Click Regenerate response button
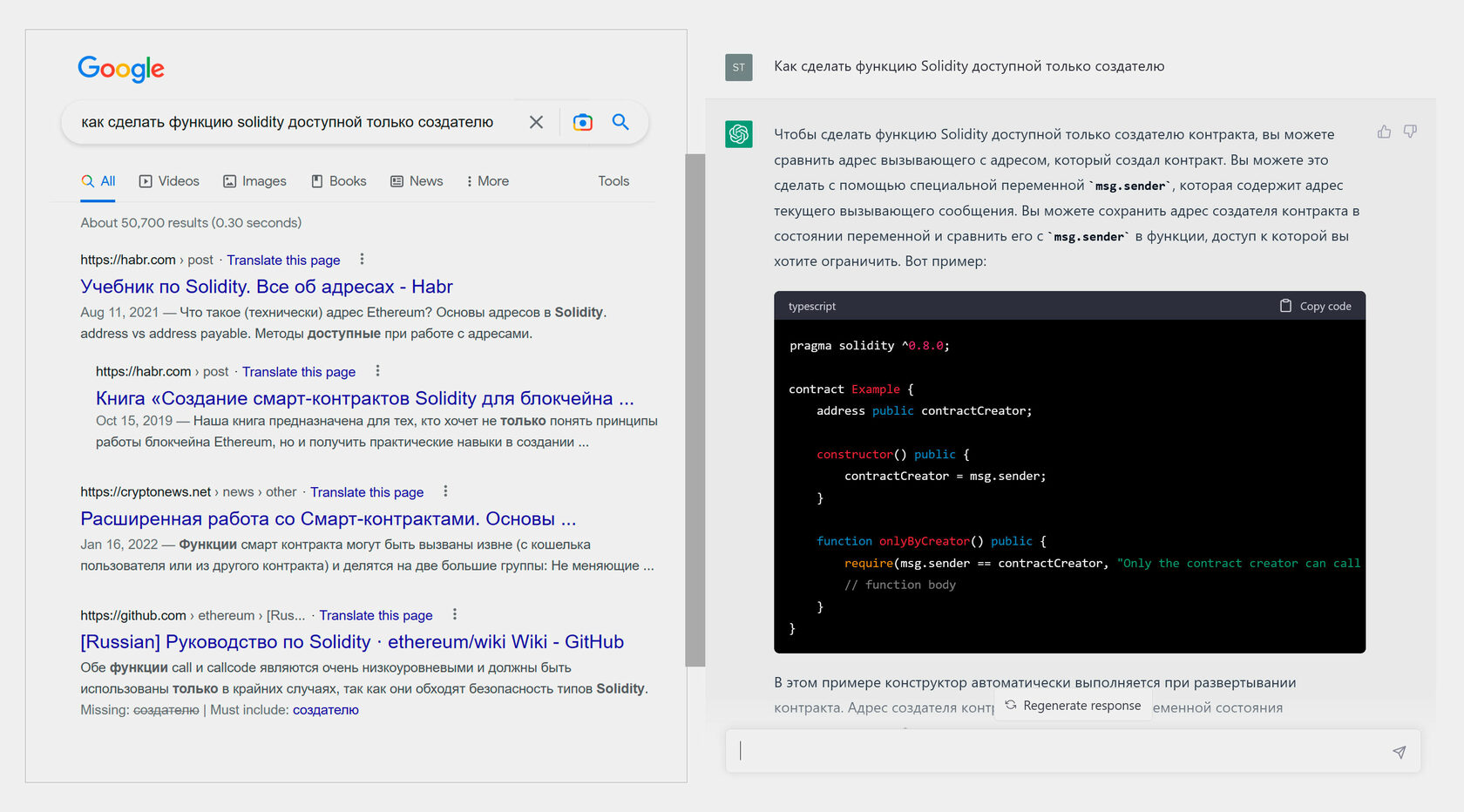This screenshot has width=1464, height=812. pyautogui.click(x=1073, y=706)
